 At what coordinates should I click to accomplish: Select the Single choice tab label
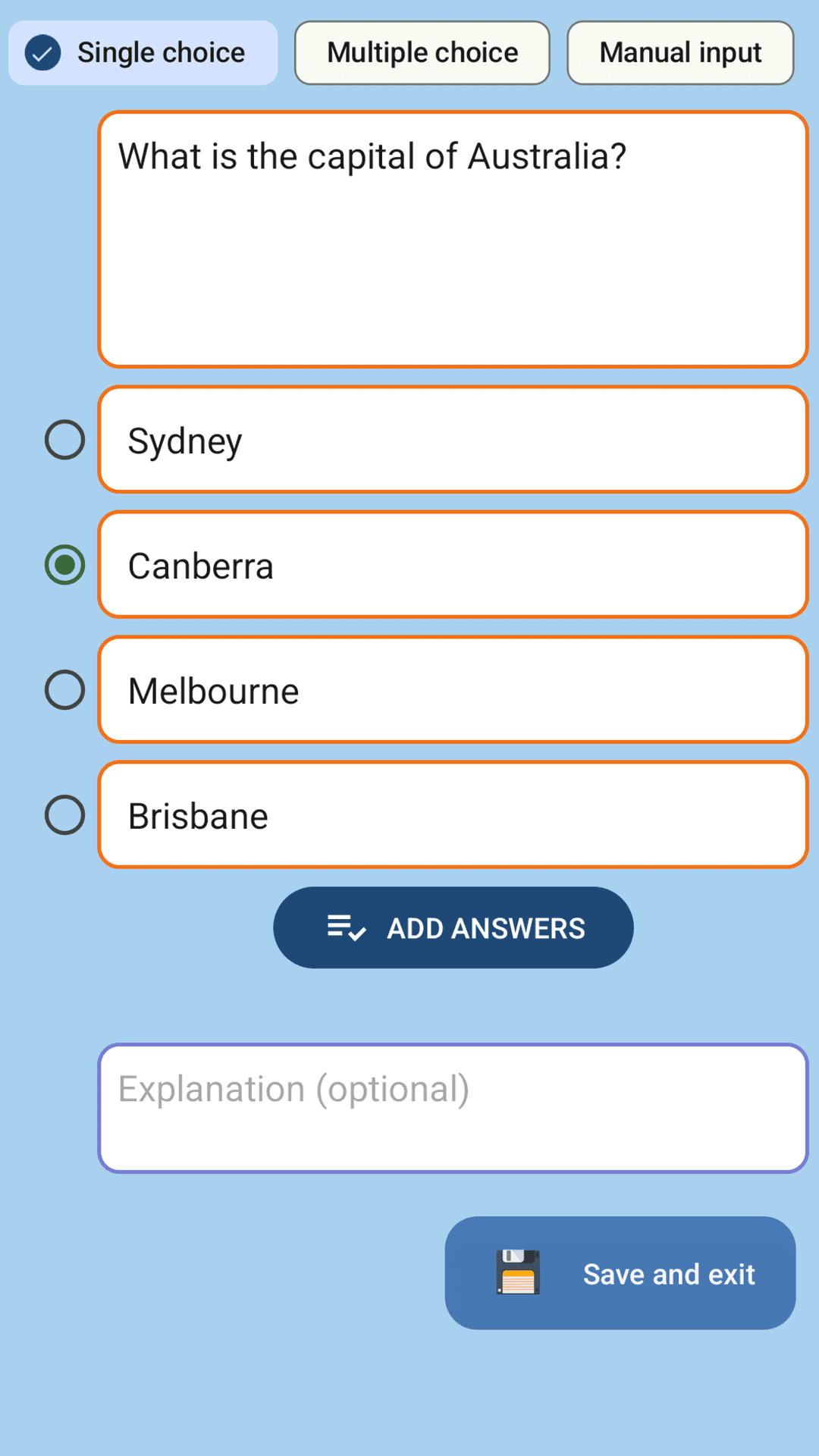click(x=161, y=53)
